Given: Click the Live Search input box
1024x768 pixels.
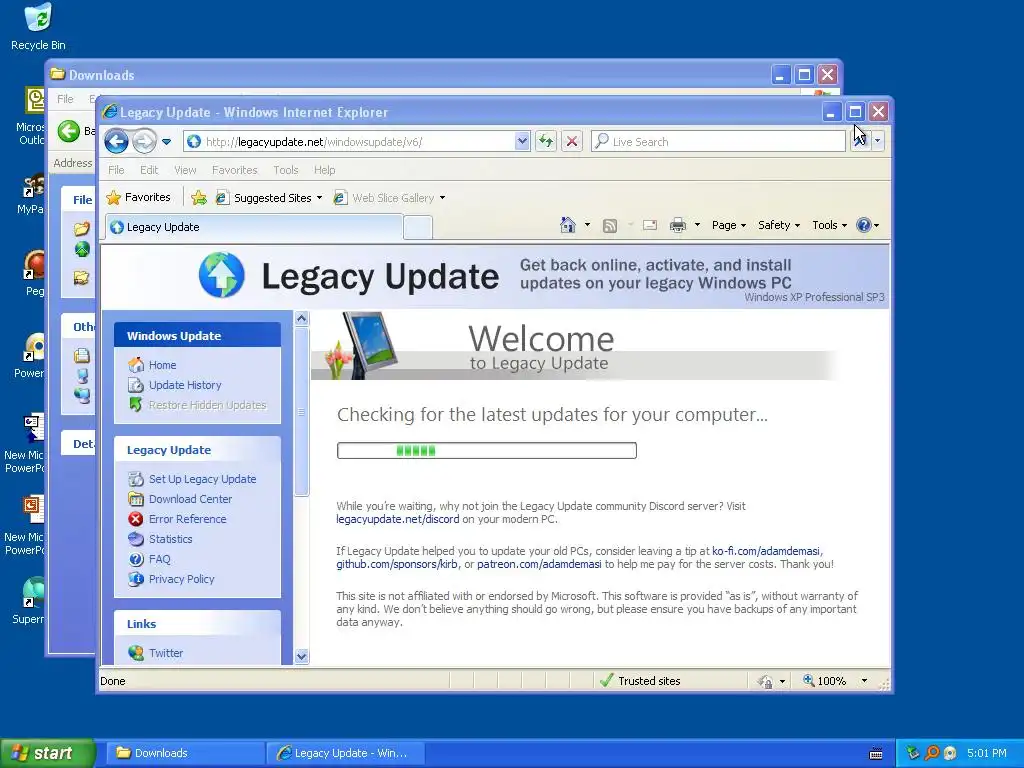Looking at the screenshot, I should (718, 142).
